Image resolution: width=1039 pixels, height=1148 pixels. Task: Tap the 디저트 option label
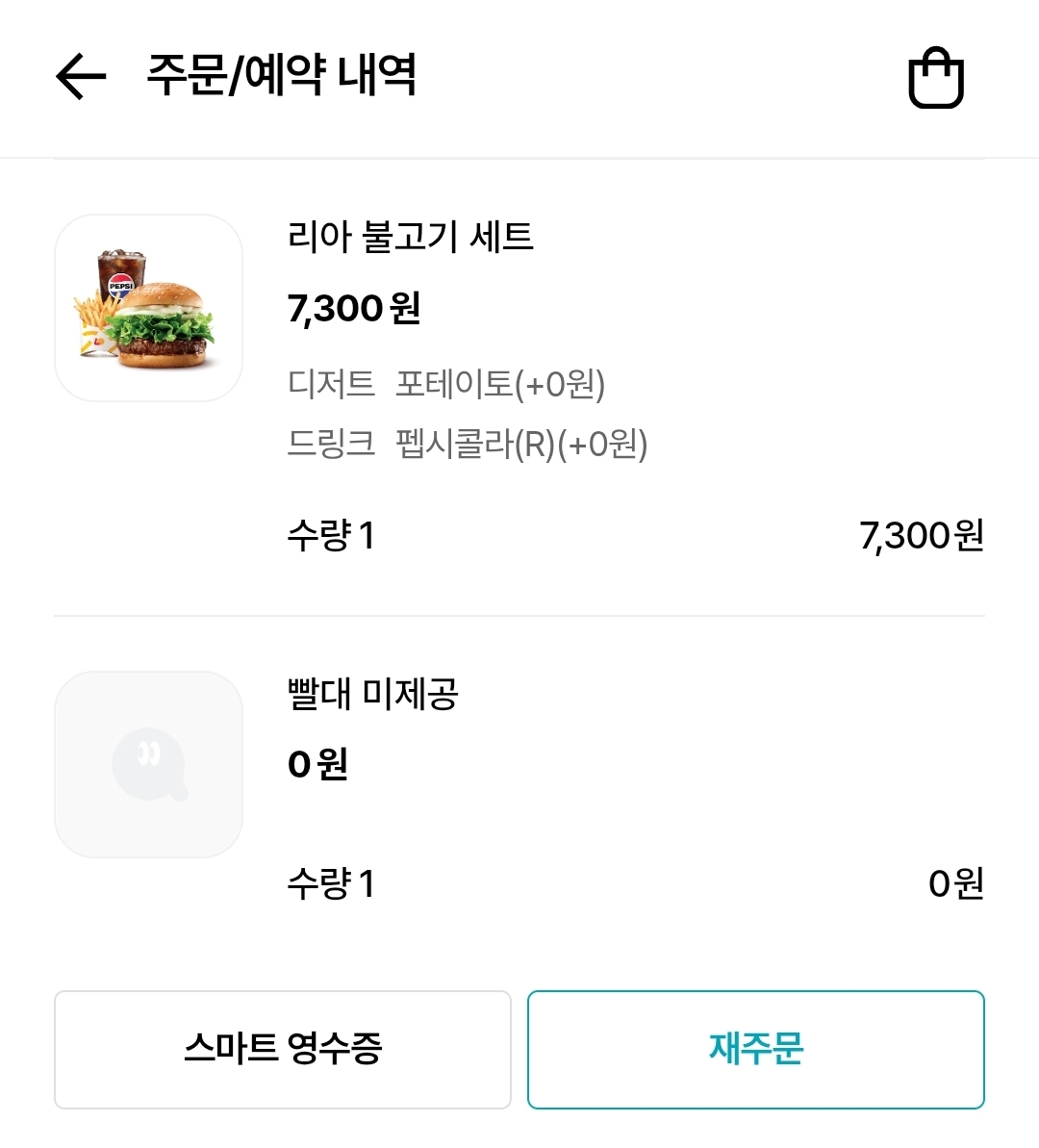pyautogui.click(x=331, y=384)
